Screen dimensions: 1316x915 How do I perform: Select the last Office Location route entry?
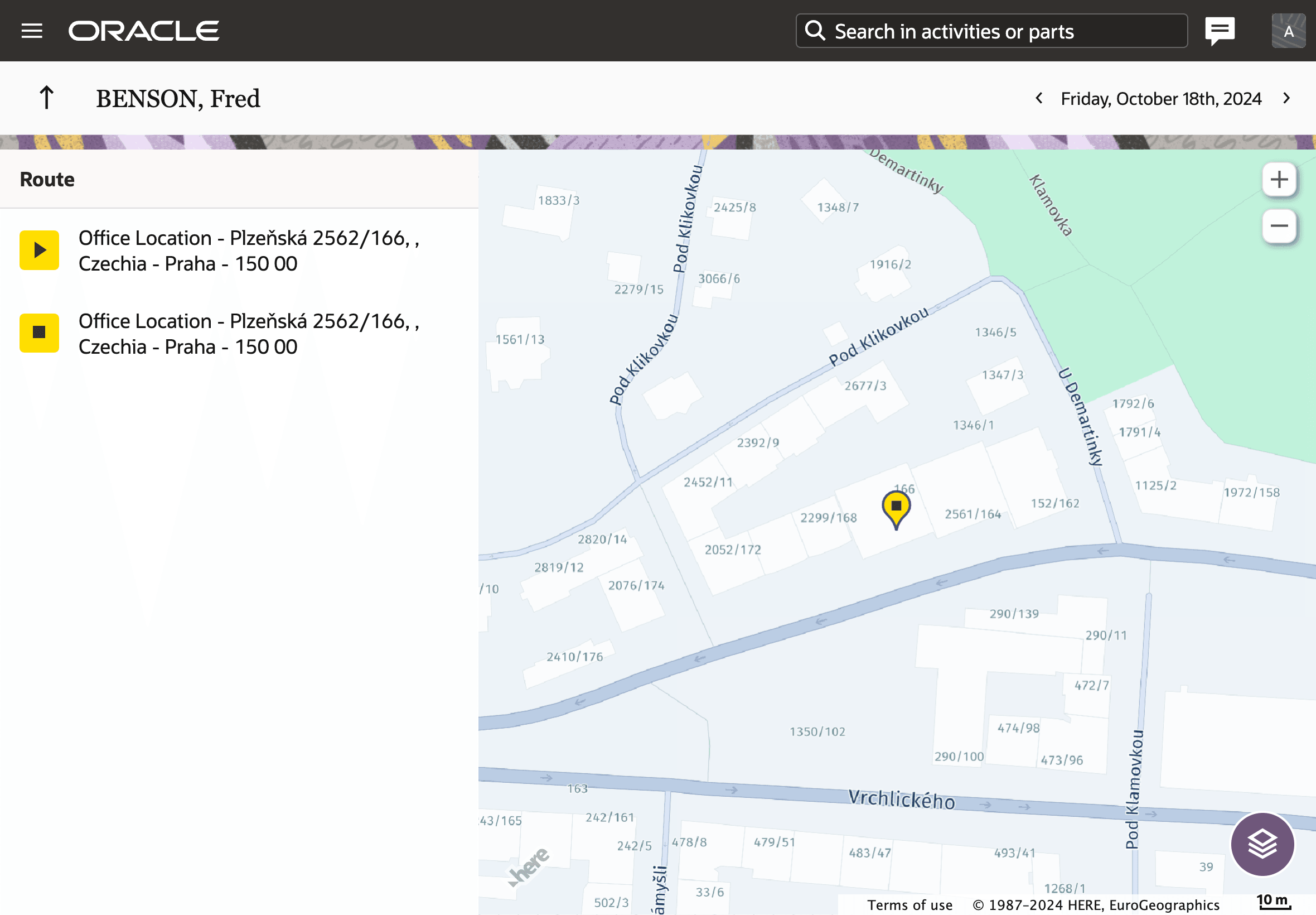click(249, 334)
